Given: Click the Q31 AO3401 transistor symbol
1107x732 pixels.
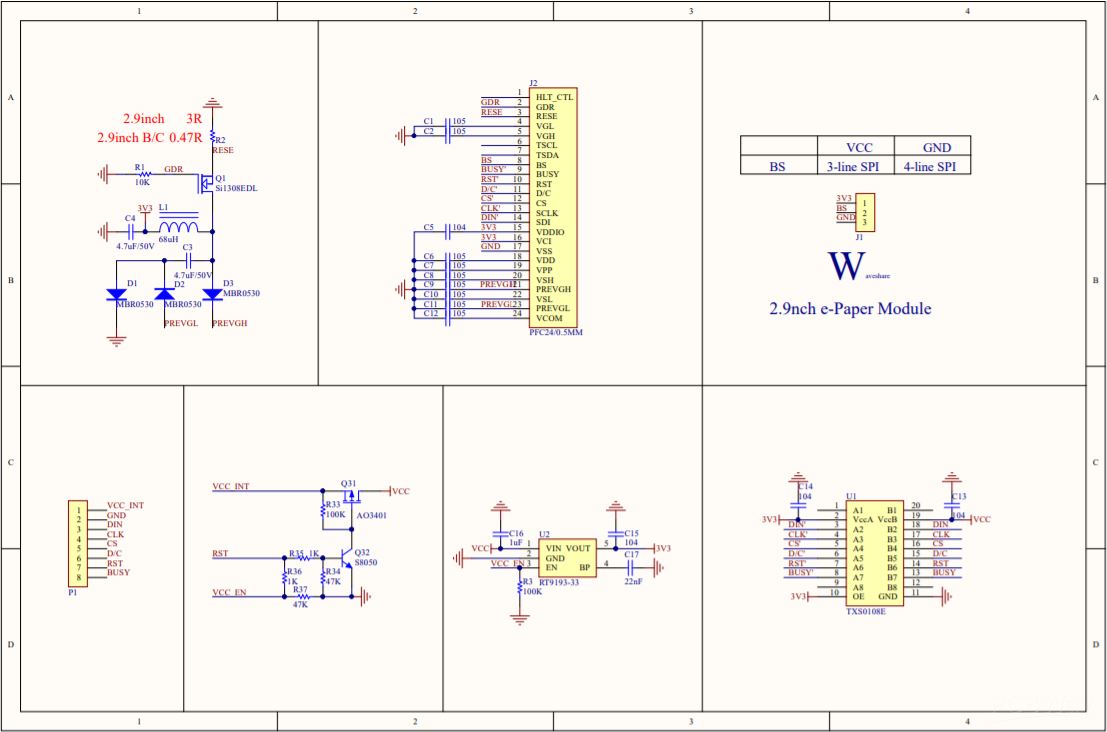Looking at the screenshot, I should click(x=350, y=497).
